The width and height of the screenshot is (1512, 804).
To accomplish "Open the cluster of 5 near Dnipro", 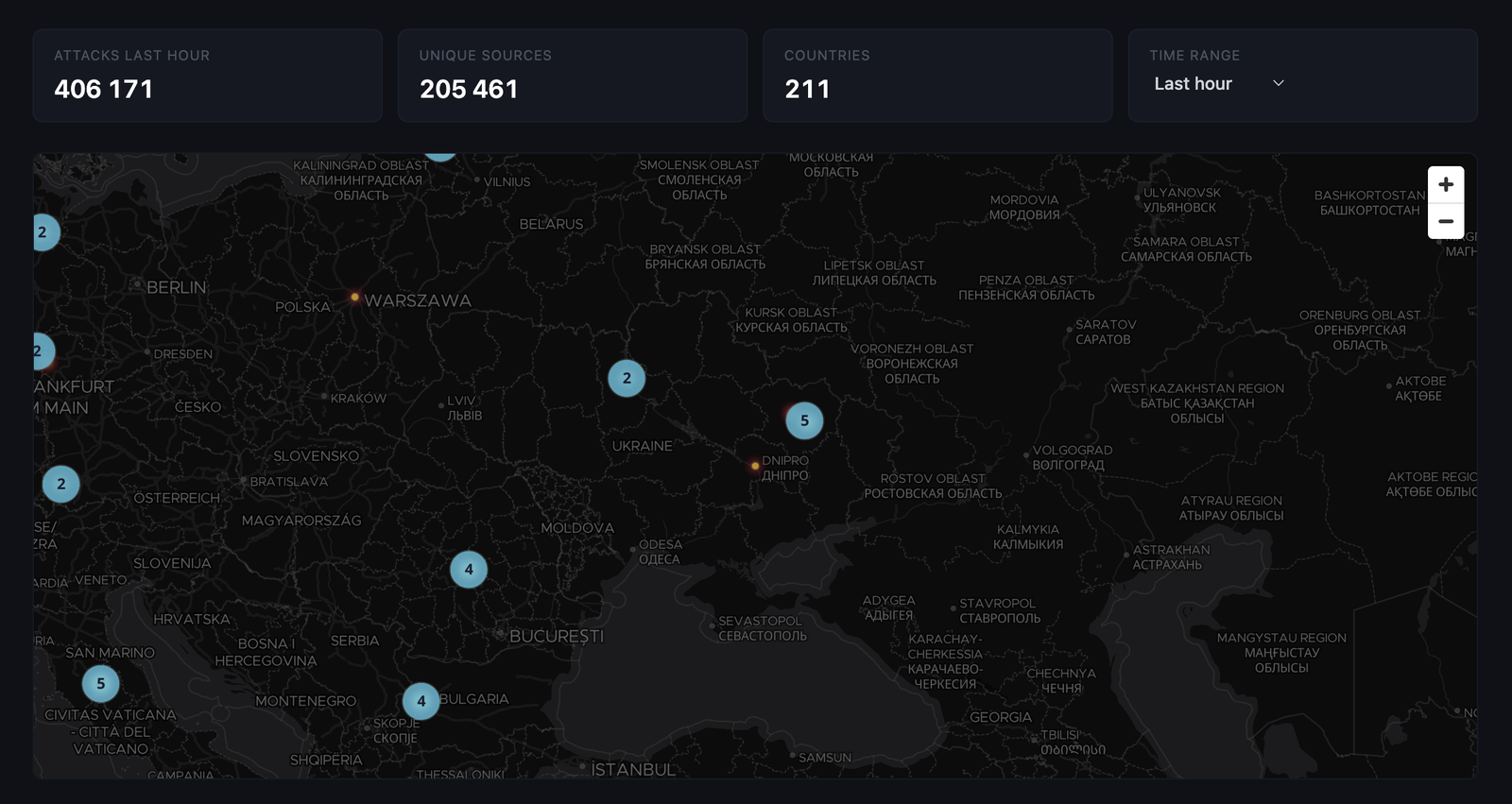I will click(804, 420).
